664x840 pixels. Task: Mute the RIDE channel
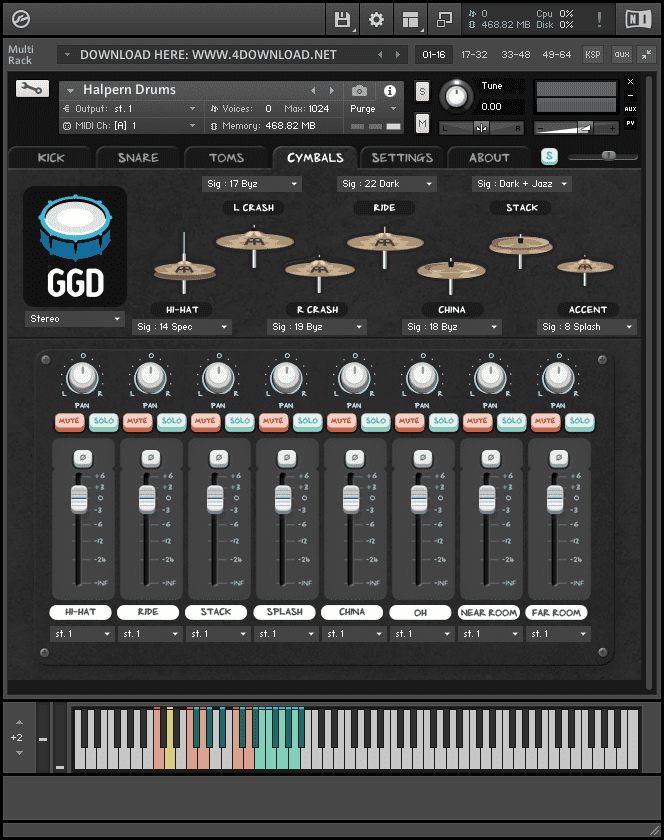pyautogui.click(x=137, y=421)
